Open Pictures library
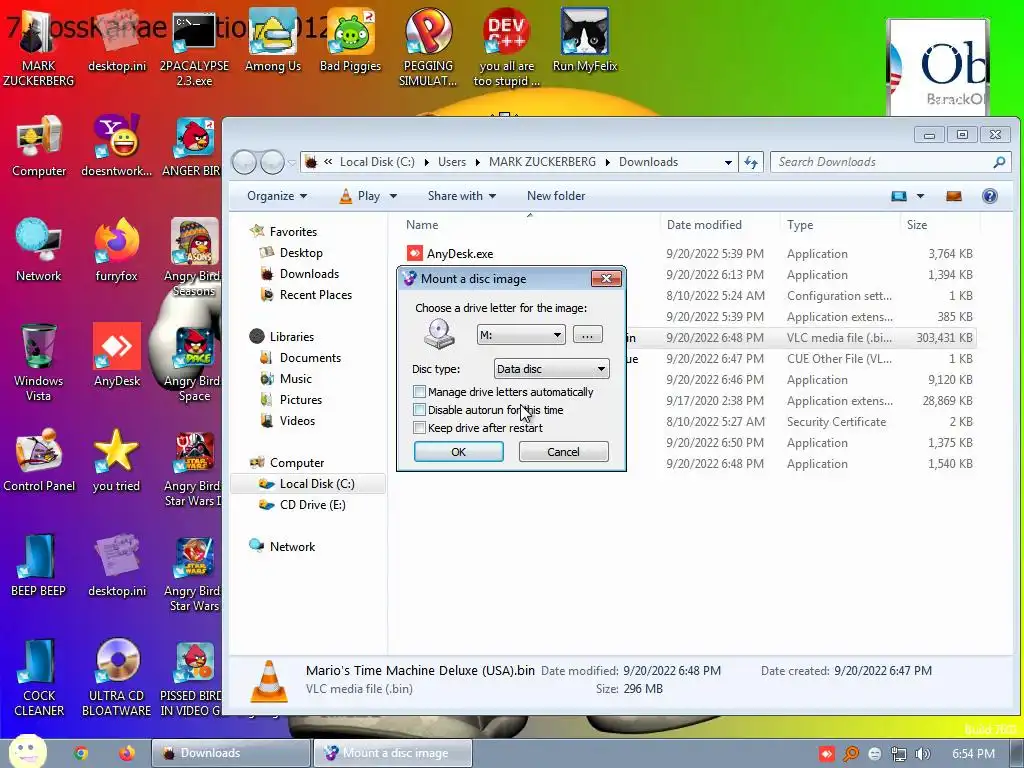 301,400
